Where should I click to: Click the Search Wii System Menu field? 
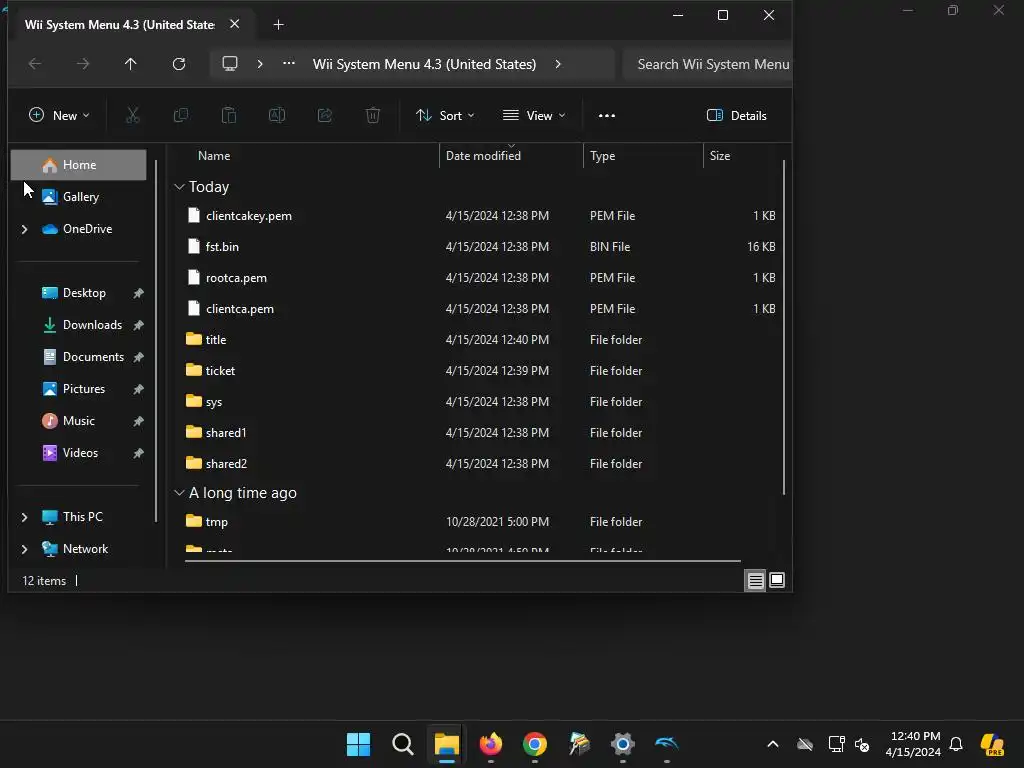click(708, 64)
